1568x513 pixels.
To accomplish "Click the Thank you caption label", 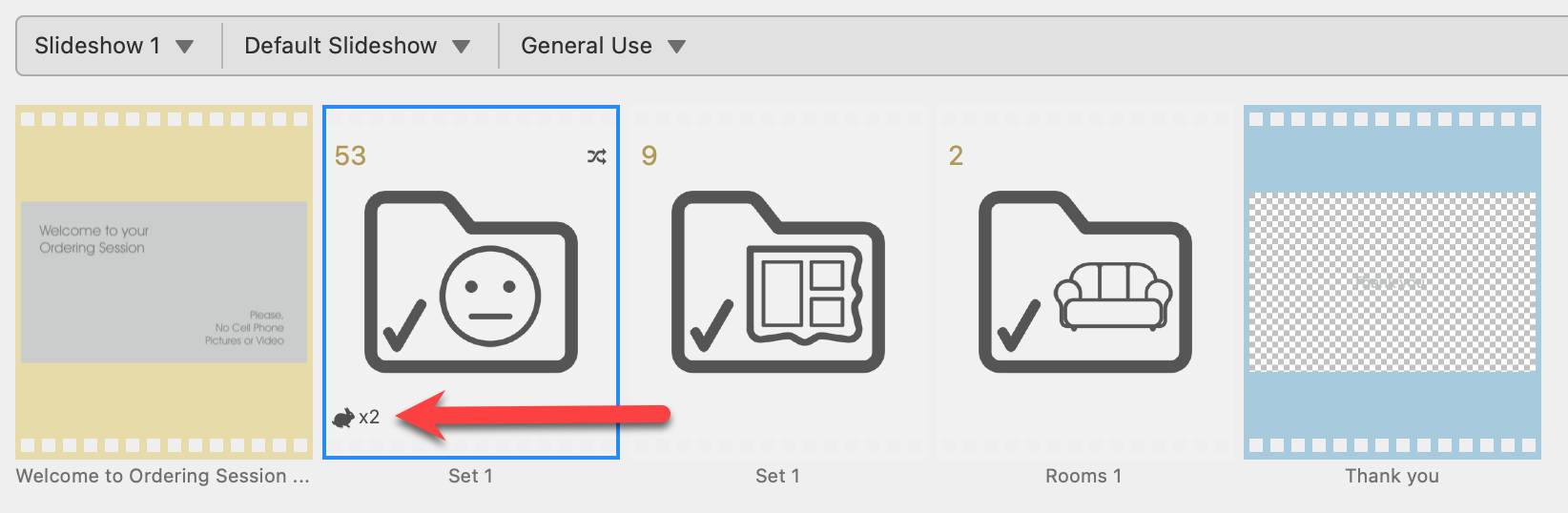I will pyautogui.click(x=1392, y=476).
